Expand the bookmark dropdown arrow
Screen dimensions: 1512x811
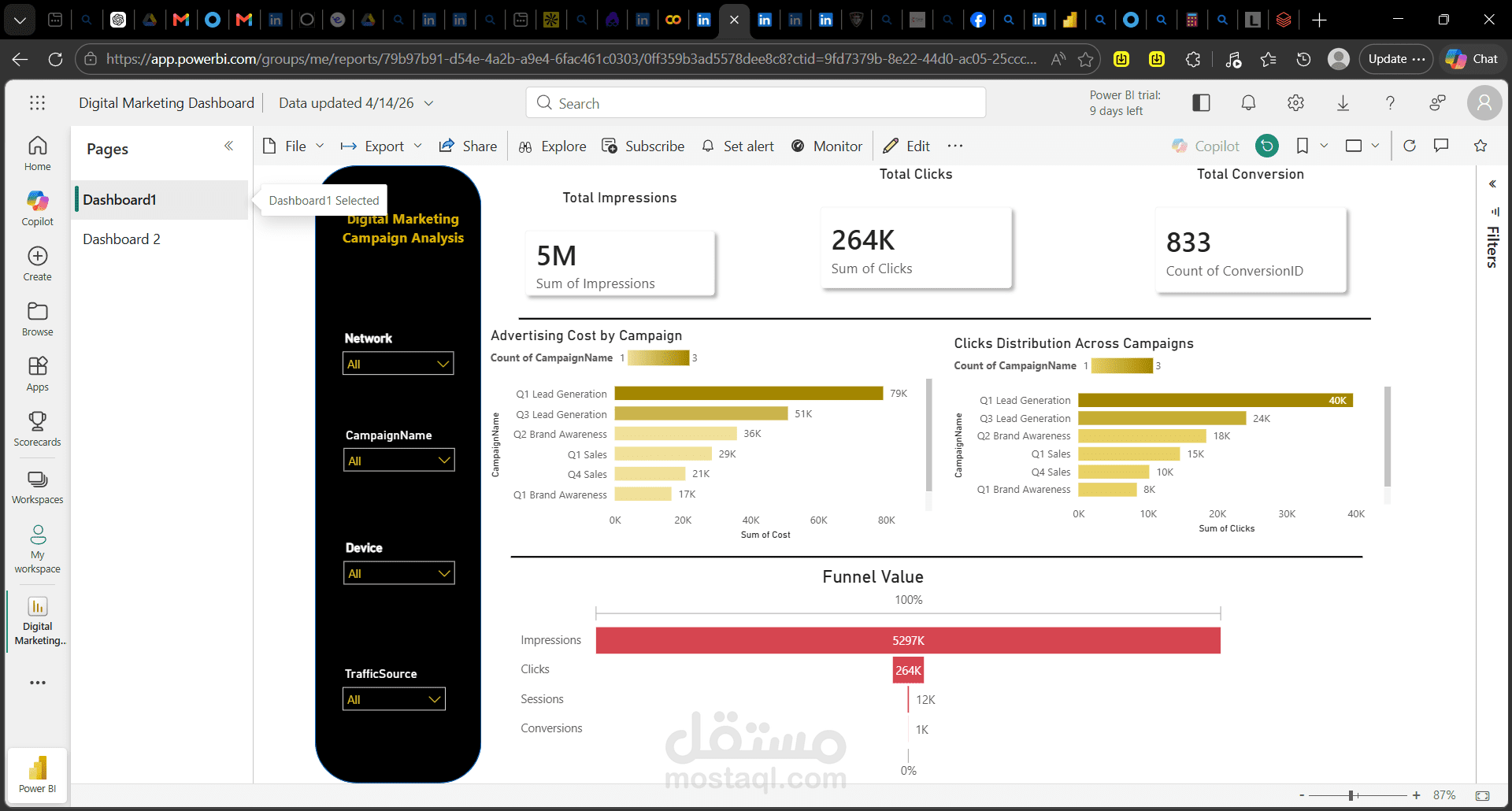pyautogui.click(x=1324, y=146)
